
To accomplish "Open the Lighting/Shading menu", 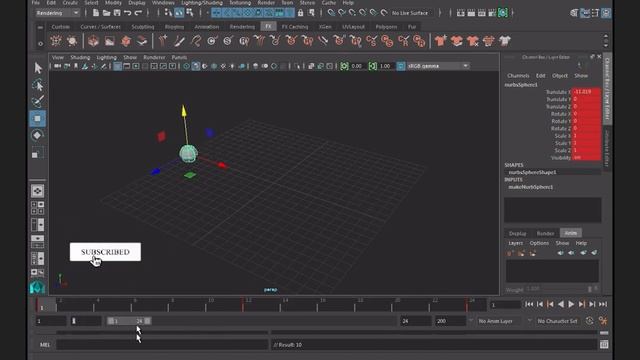I will (202, 2).
